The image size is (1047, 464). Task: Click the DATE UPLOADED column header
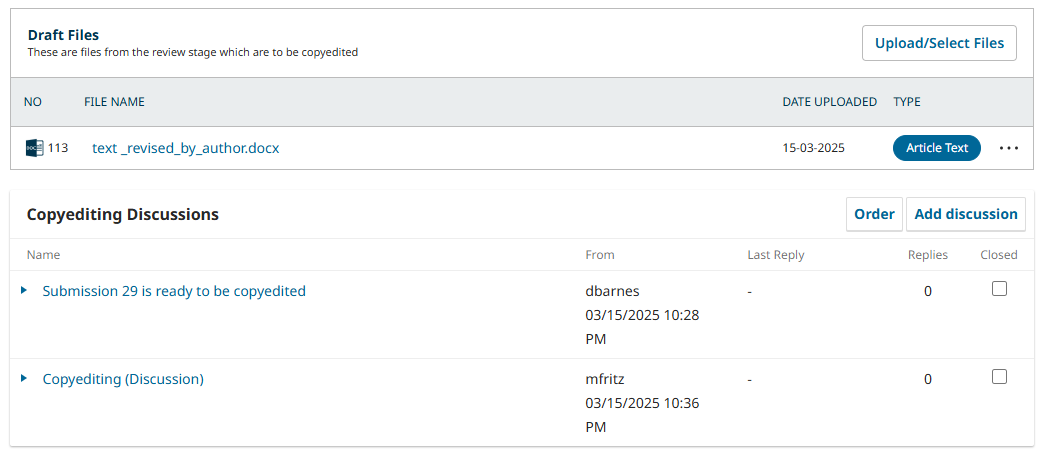(829, 102)
